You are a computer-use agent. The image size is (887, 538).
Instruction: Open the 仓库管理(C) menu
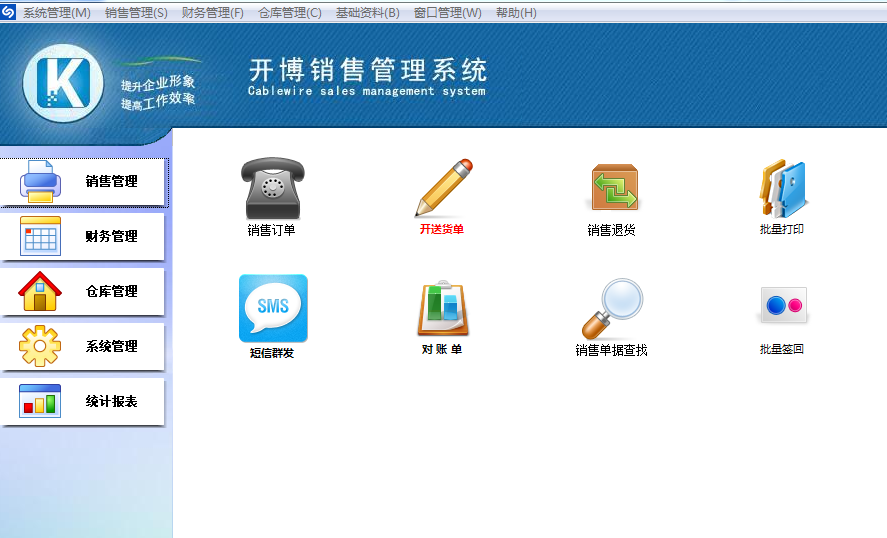click(x=290, y=12)
